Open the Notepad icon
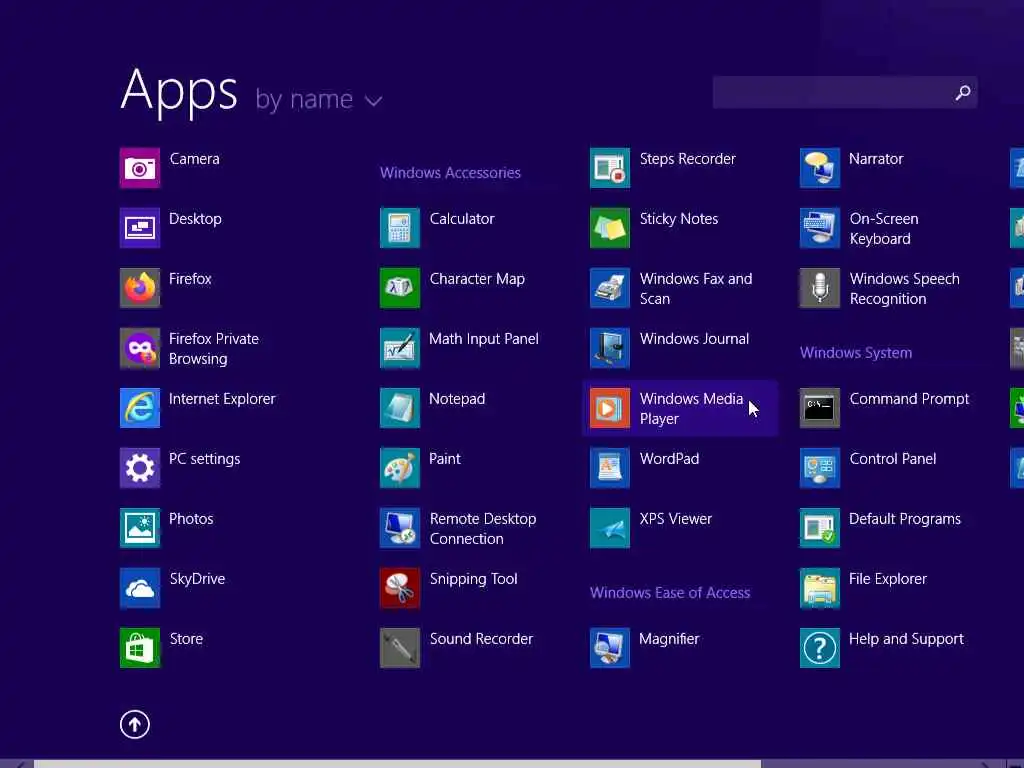 [400, 408]
